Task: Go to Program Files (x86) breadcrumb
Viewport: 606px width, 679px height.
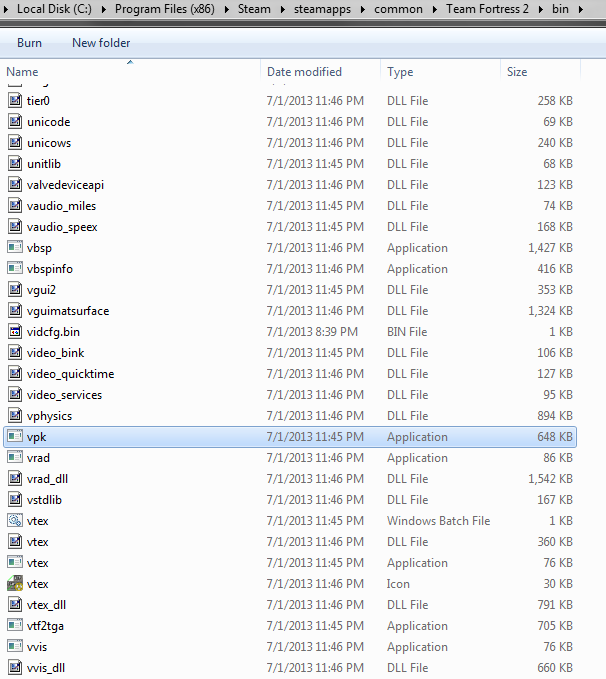Action: point(165,9)
